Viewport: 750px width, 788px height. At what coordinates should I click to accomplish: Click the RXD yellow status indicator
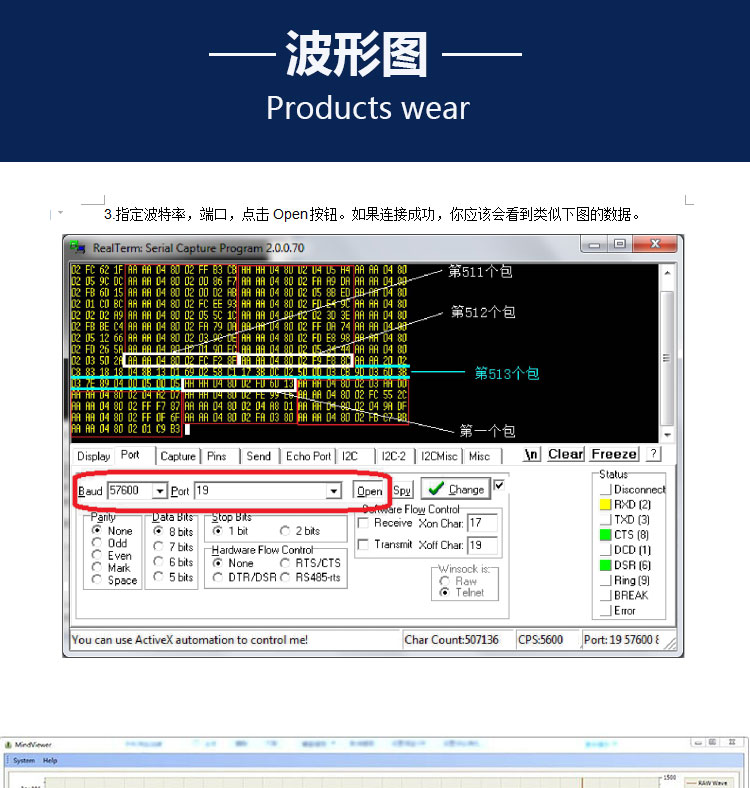point(605,505)
